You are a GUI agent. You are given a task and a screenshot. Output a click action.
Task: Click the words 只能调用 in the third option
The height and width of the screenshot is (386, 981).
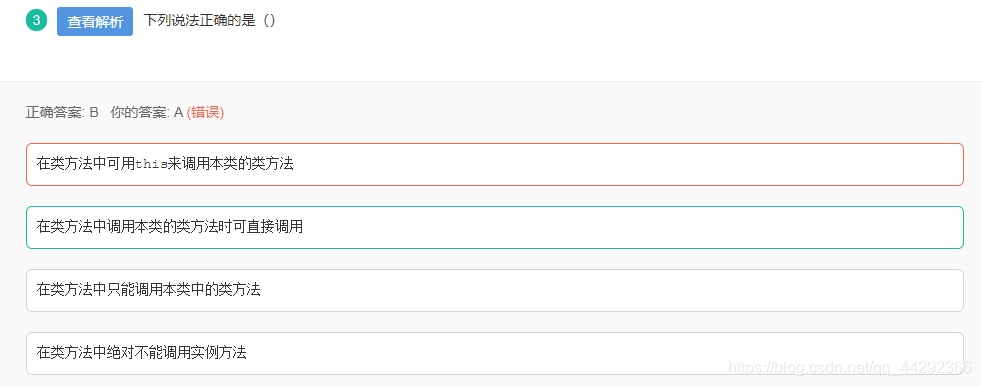click(135, 290)
